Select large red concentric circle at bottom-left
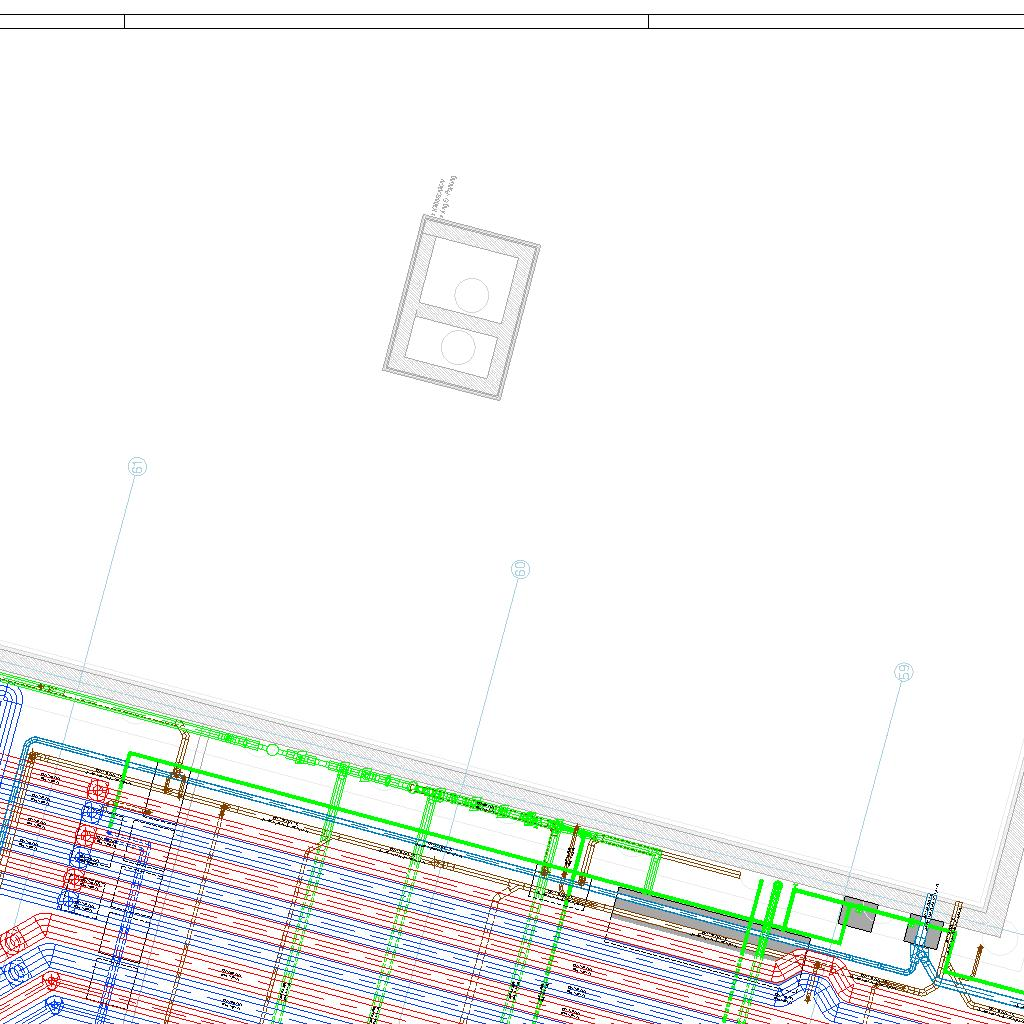 tap(14, 942)
